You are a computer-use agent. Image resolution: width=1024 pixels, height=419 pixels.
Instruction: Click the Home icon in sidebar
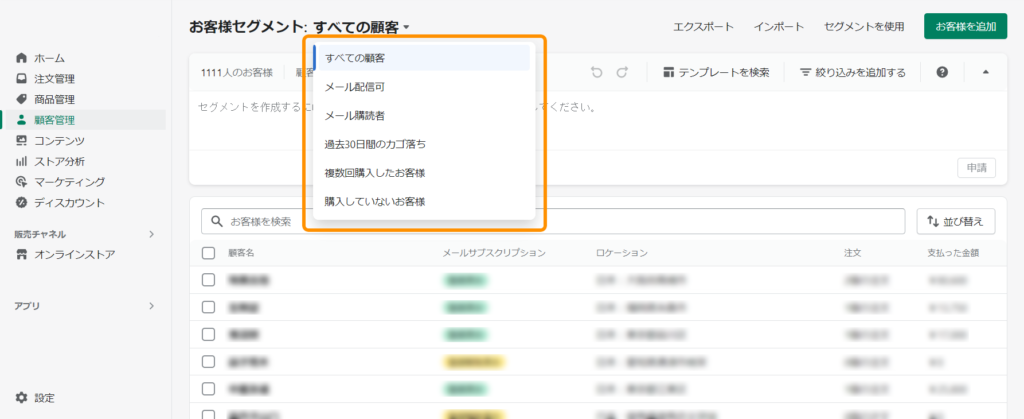21,58
